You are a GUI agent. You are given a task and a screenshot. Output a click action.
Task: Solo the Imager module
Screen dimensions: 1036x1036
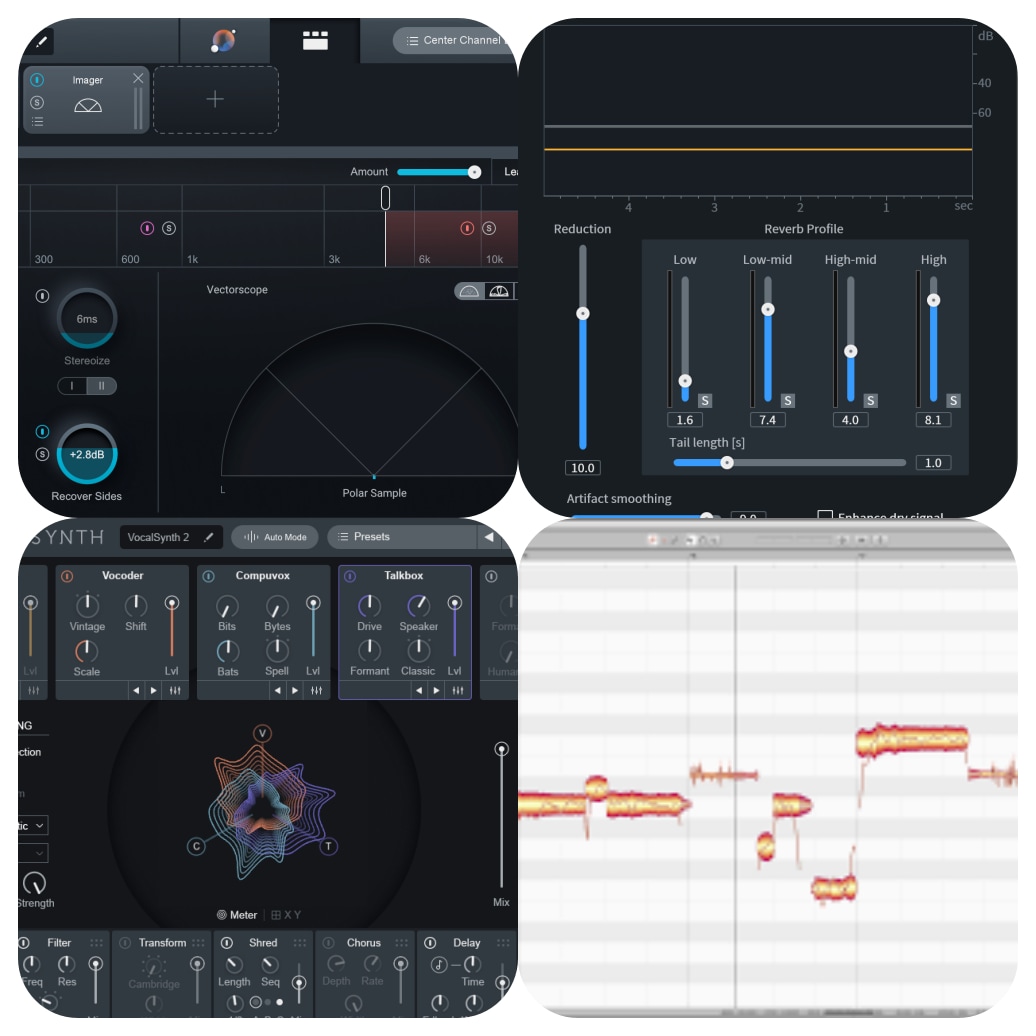[37, 102]
